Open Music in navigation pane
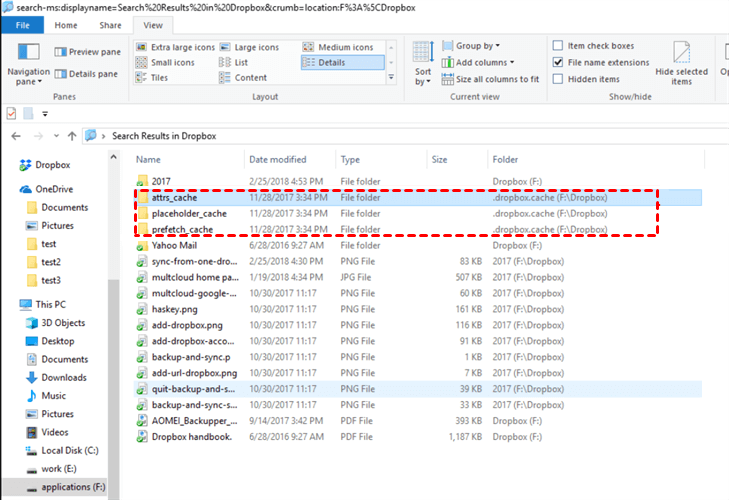This screenshot has height=500, width=729. [46, 396]
